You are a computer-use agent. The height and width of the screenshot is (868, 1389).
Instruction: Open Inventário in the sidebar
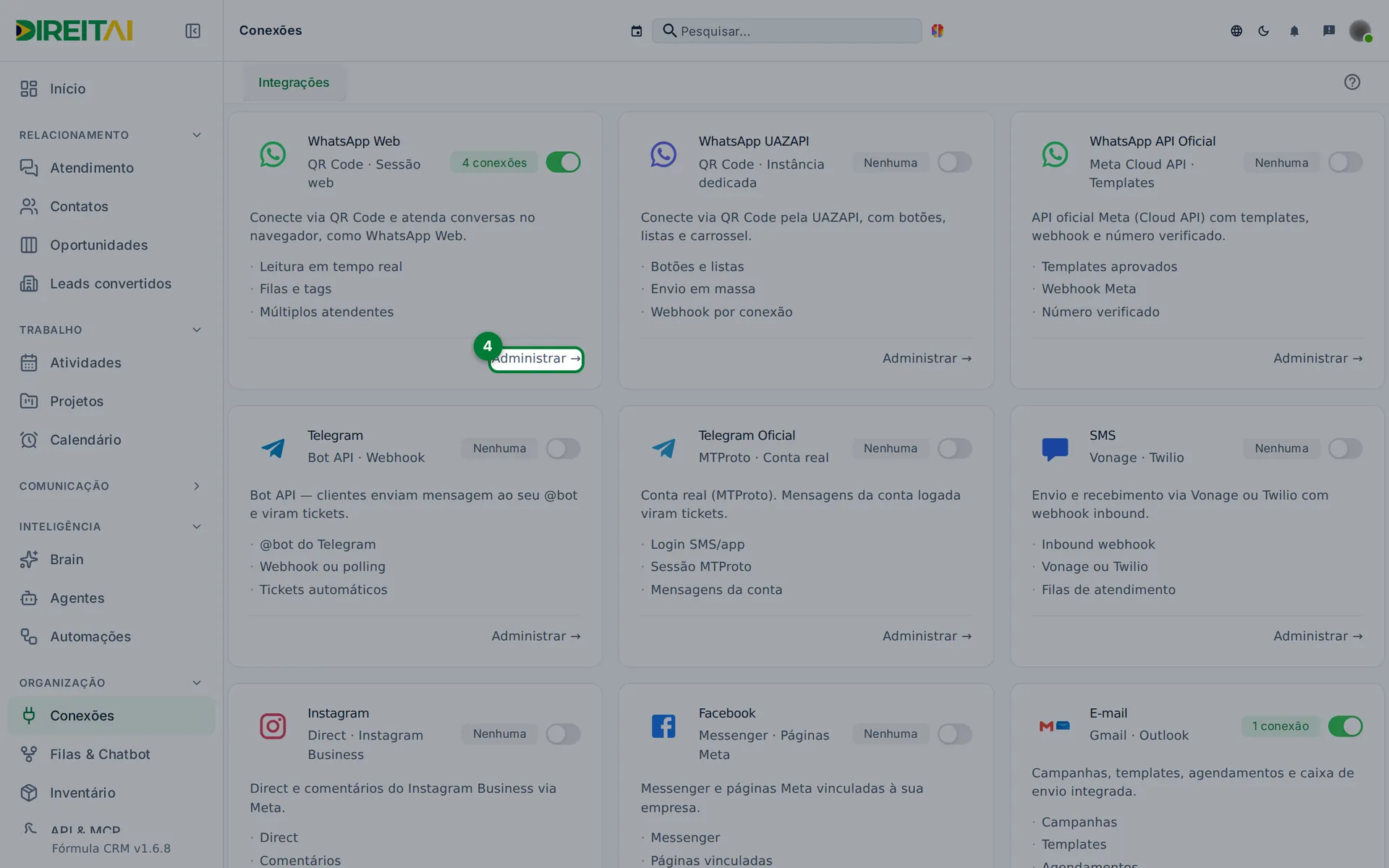(x=111, y=793)
